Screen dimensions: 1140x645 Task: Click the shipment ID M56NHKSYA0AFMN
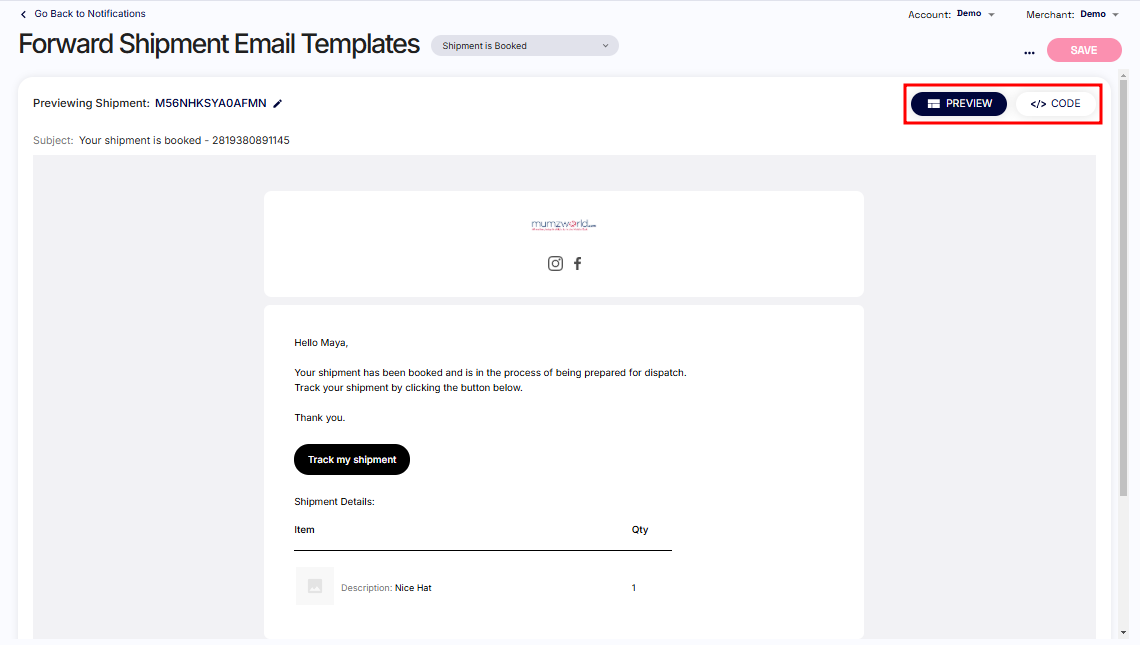click(211, 103)
